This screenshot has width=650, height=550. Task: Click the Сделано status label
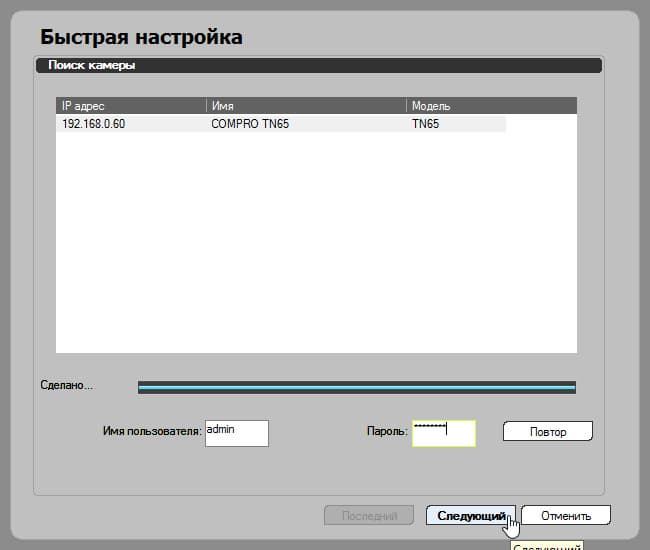(67, 385)
